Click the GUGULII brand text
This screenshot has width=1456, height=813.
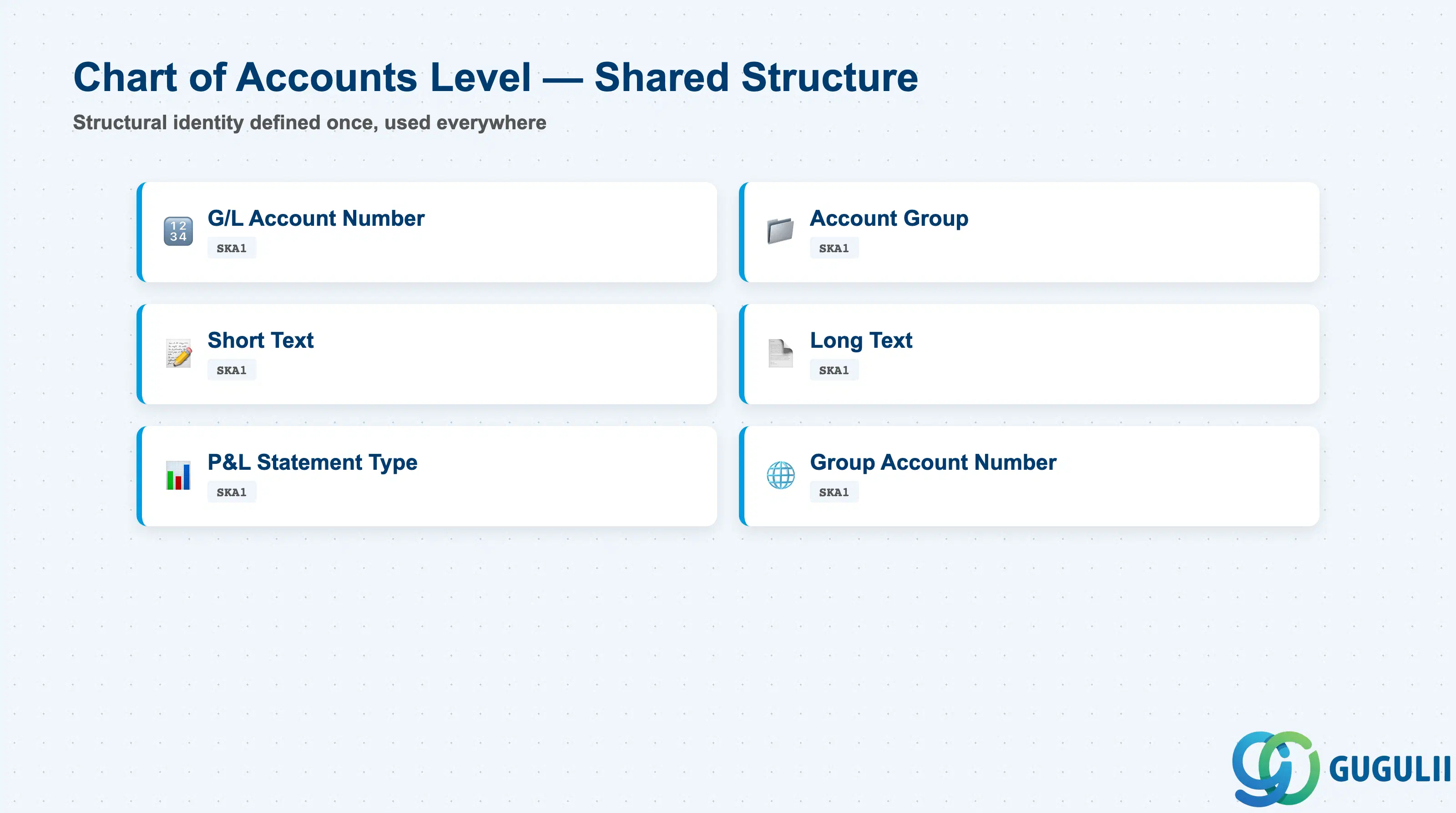pos(1389,769)
